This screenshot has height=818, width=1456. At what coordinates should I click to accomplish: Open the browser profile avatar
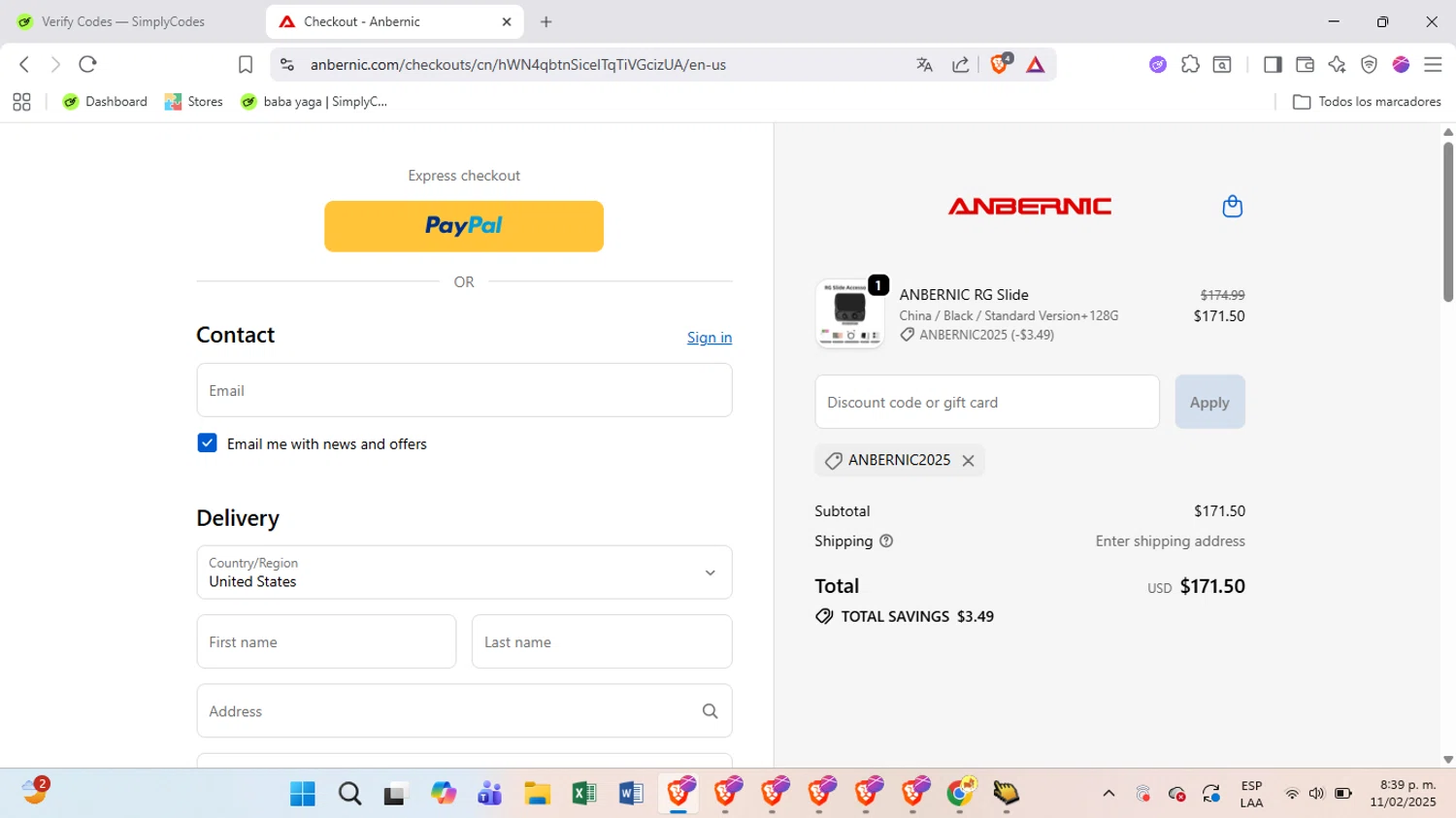1401,64
